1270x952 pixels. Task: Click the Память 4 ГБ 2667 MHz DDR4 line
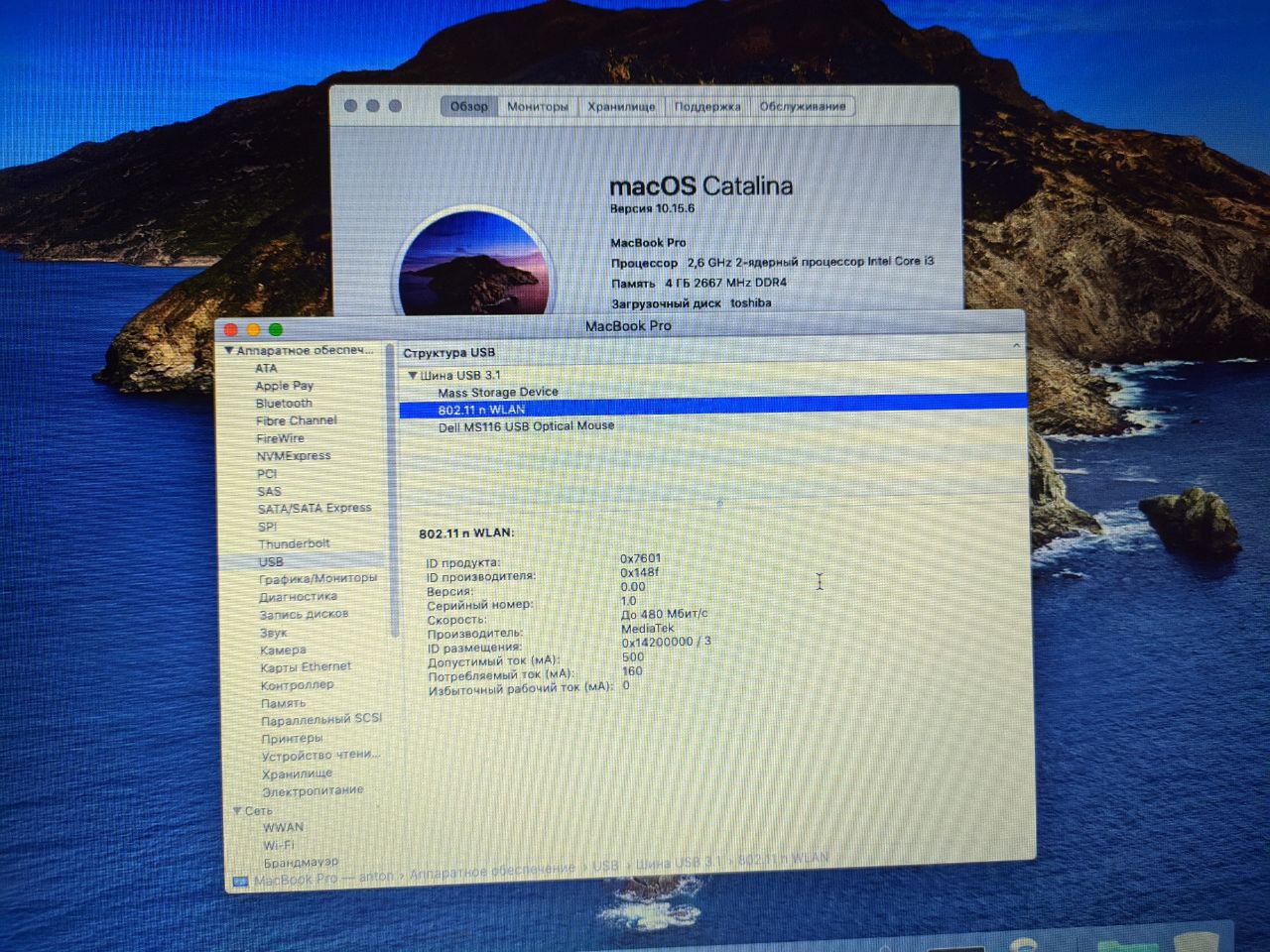[698, 283]
